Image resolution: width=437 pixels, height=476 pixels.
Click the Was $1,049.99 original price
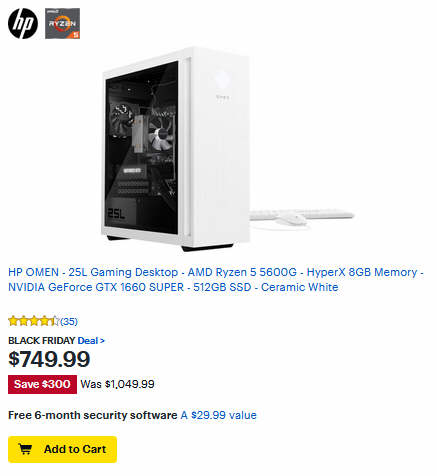(x=117, y=384)
